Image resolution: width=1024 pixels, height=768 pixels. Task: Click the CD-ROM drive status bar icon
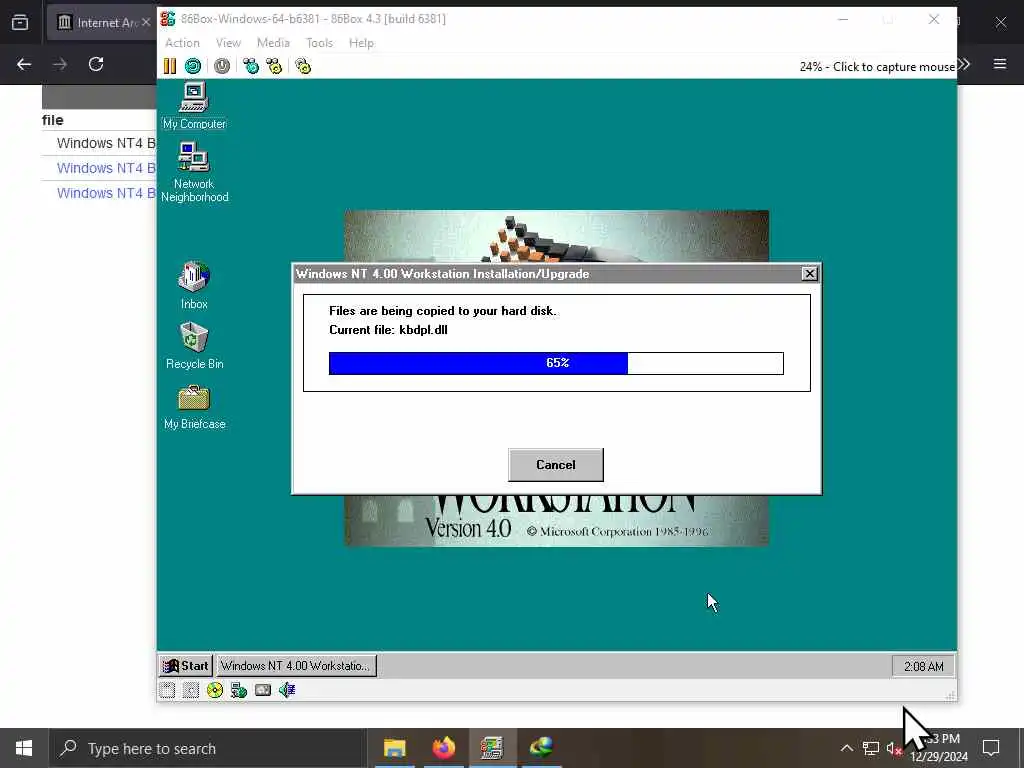click(215, 690)
